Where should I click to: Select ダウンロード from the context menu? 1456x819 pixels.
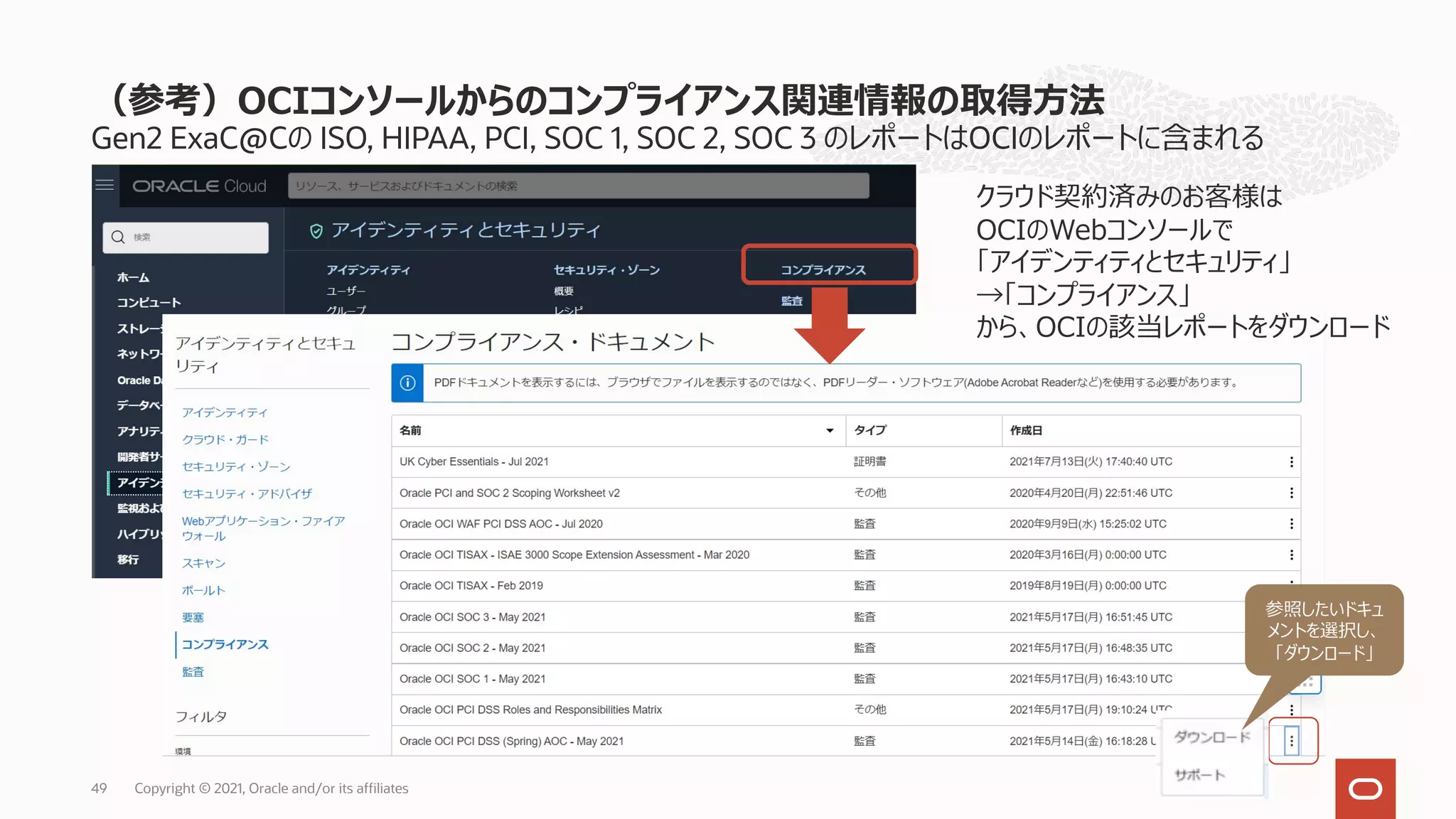click(x=1211, y=737)
